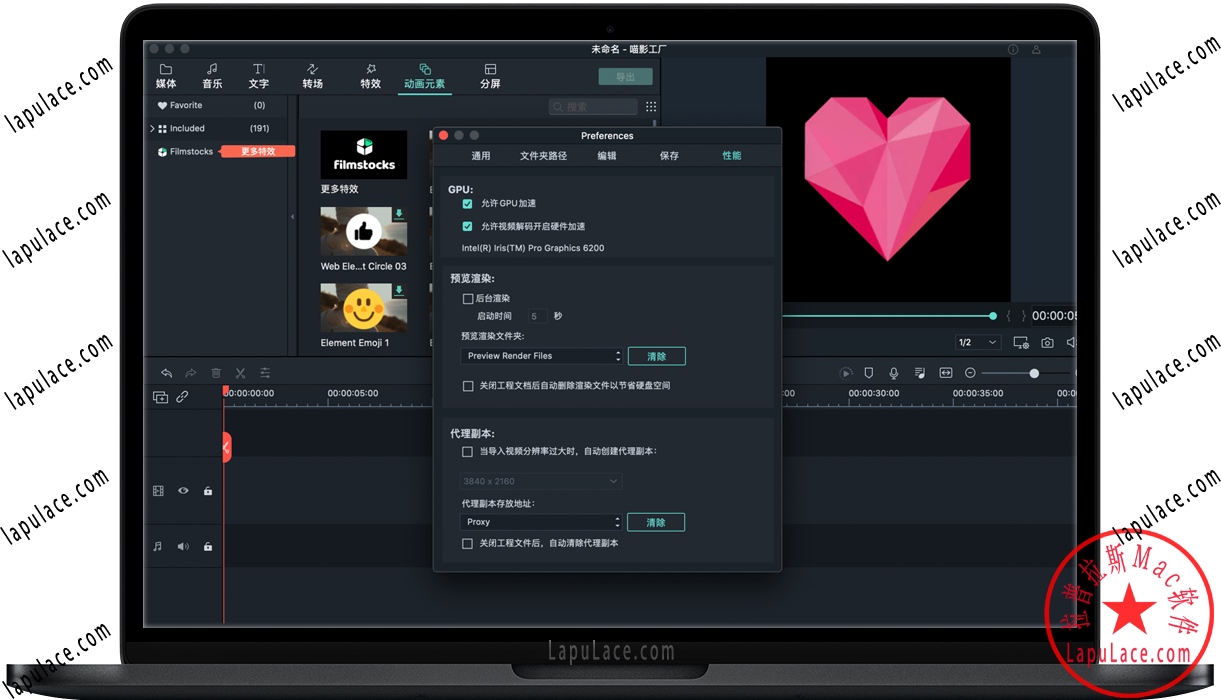This screenshot has width=1221, height=700.
Task: Click the voiceover microphone icon
Action: coord(894,373)
